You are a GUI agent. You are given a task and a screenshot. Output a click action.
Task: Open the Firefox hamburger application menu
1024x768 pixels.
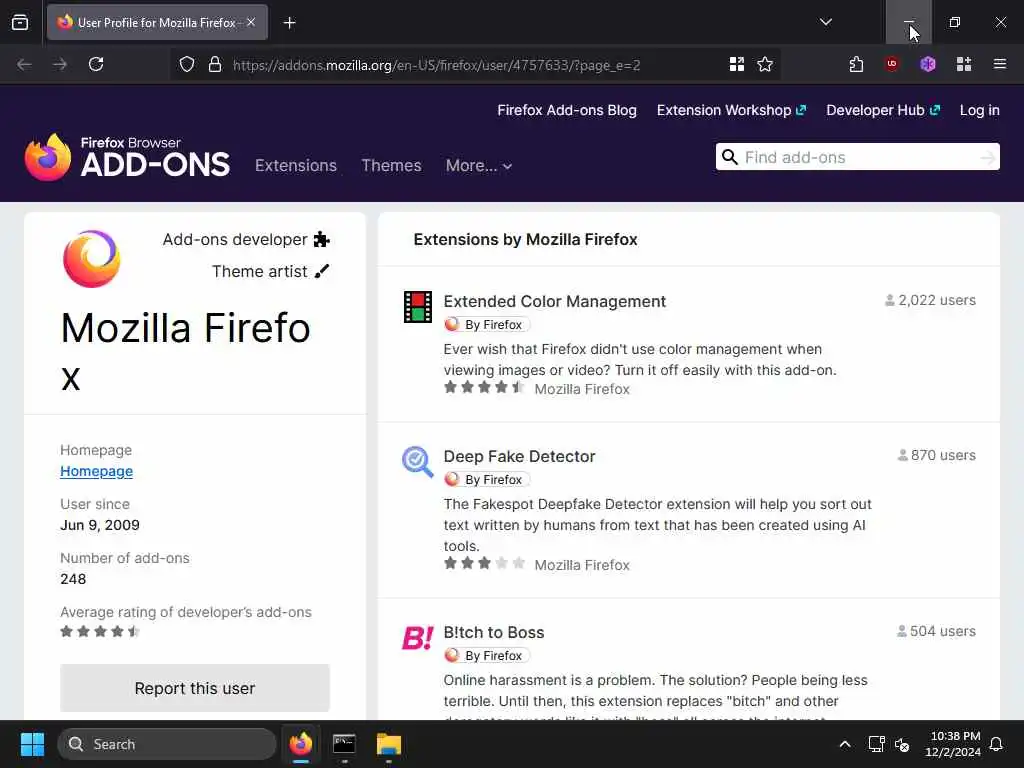point(1000,64)
